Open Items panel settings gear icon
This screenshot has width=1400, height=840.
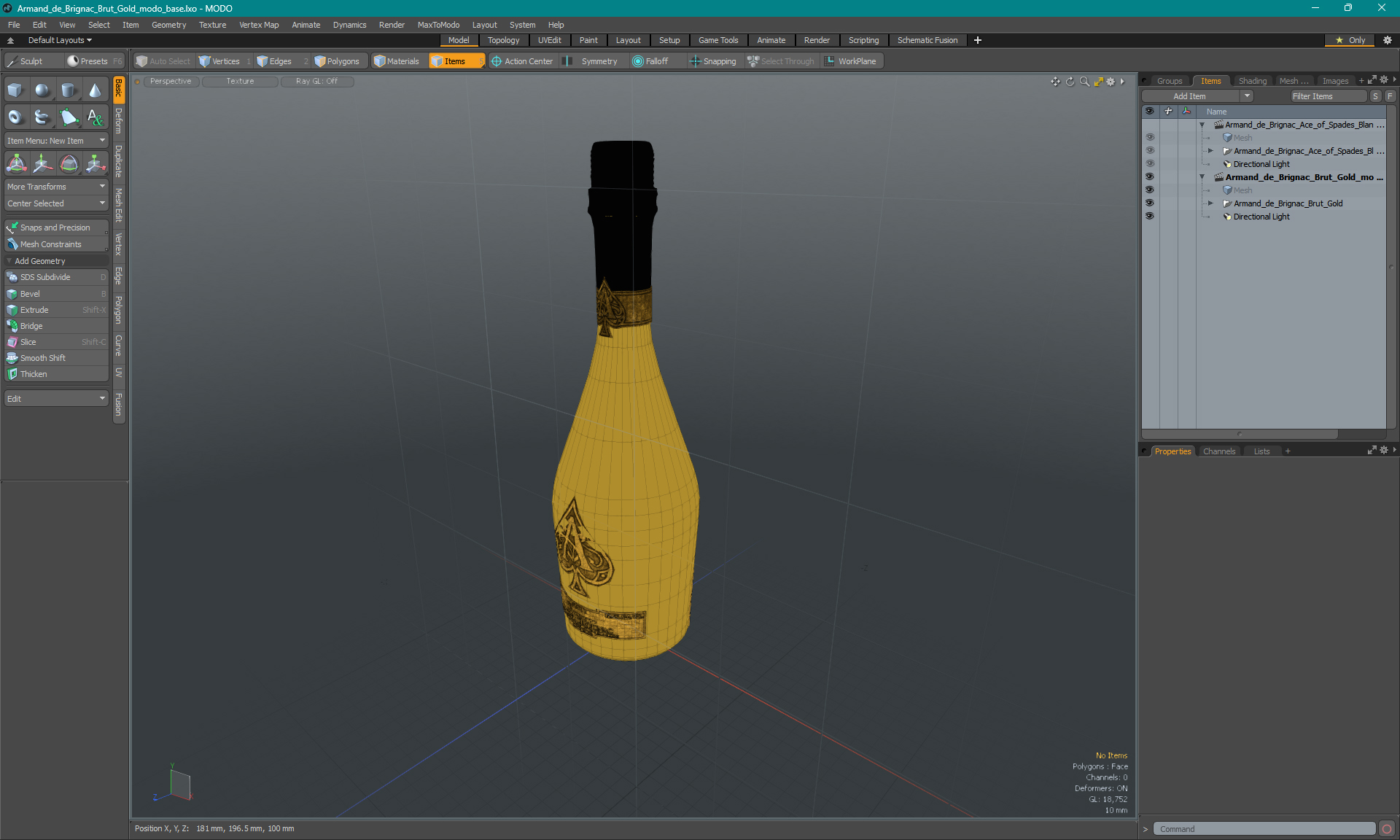pyautogui.click(x=1384, y=80)
